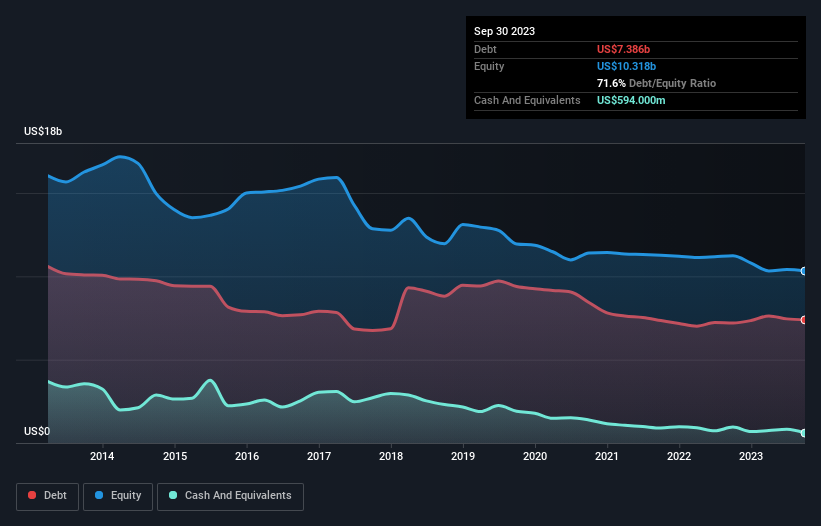
Task: Click the US$10.318b equity value
Action: (626, 66)
